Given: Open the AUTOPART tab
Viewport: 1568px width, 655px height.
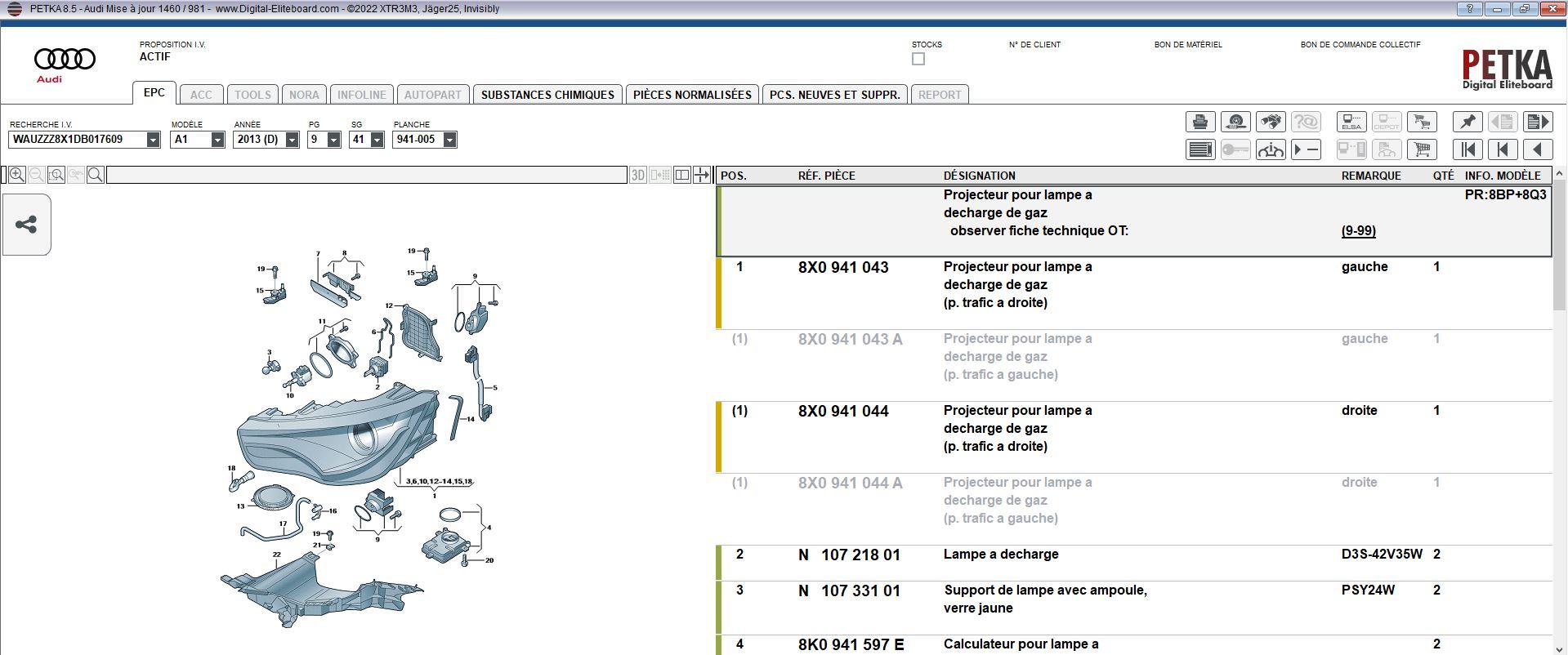Looking at the screenshot, I should click(433, 95).
